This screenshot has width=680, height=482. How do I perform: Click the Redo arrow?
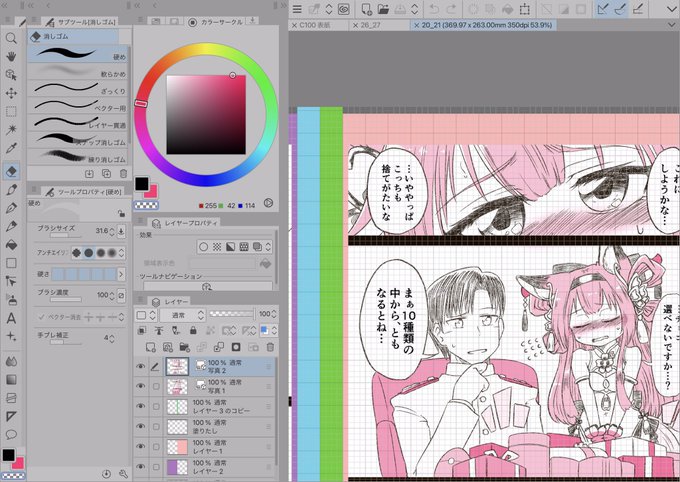[451, 9]
